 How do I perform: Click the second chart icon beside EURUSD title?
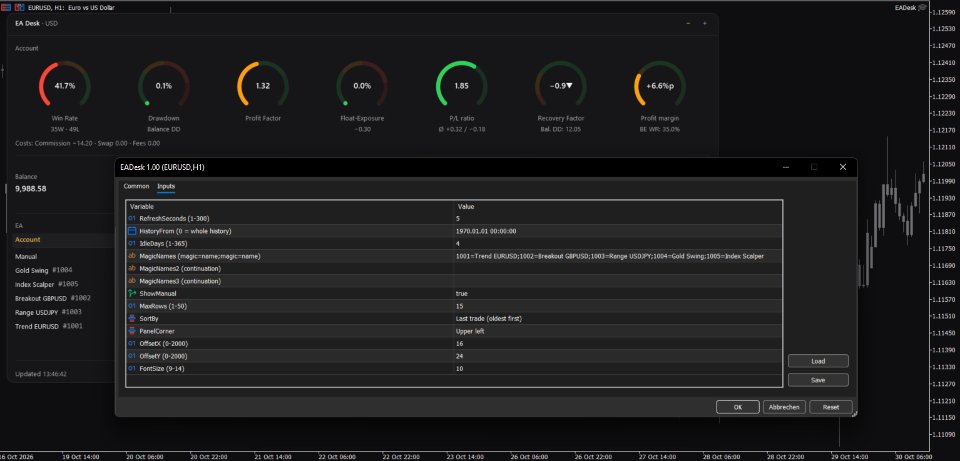point(19,7)
